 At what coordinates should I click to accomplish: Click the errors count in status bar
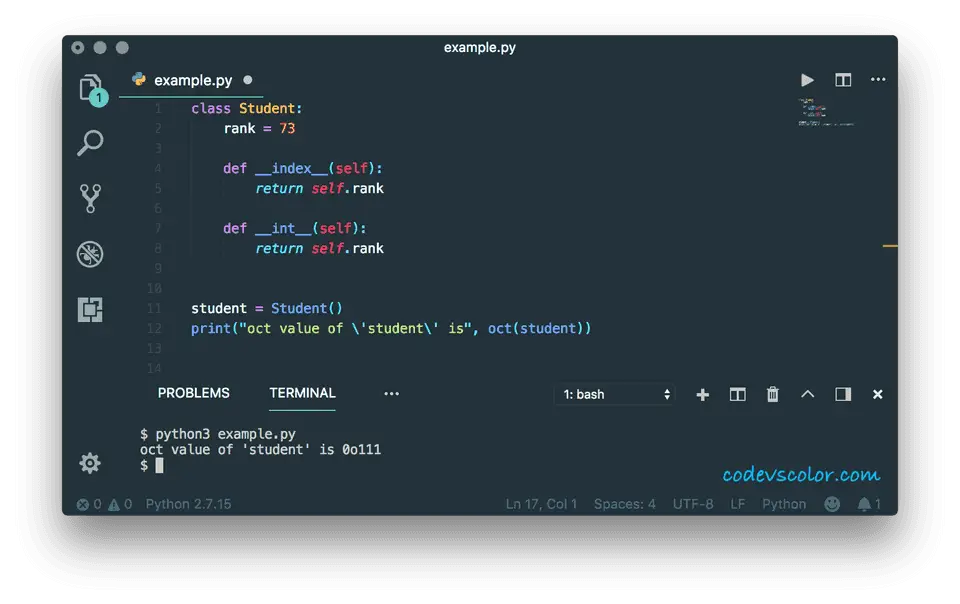(89, 504)
